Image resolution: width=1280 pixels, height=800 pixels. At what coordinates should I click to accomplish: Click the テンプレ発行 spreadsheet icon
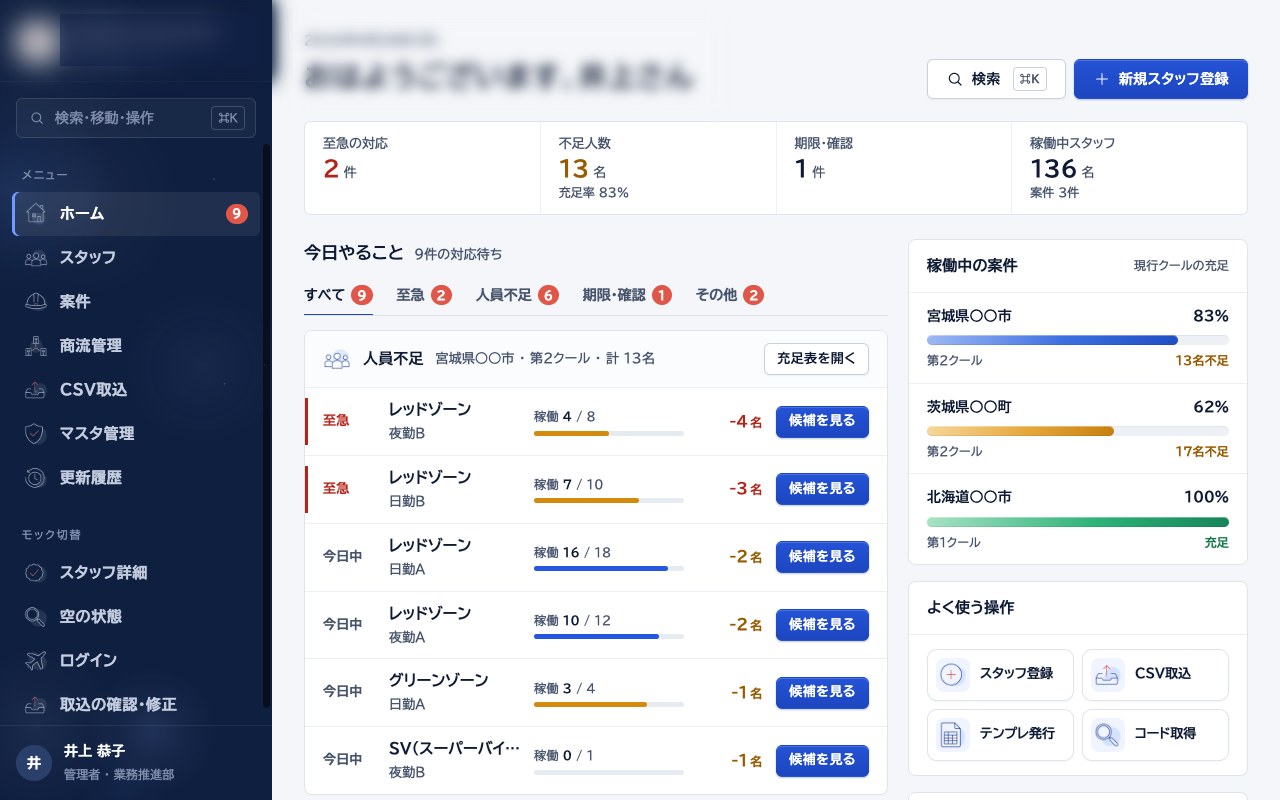(x=953, y=734)
